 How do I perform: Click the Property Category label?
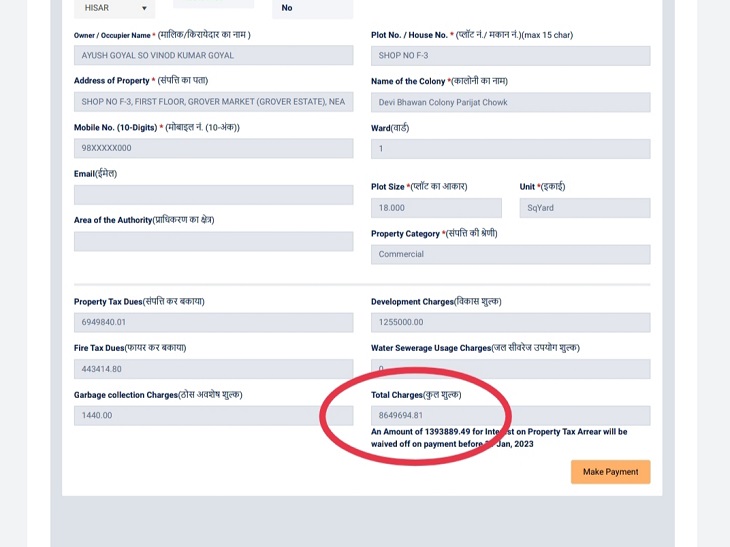(x=434, y=233)
